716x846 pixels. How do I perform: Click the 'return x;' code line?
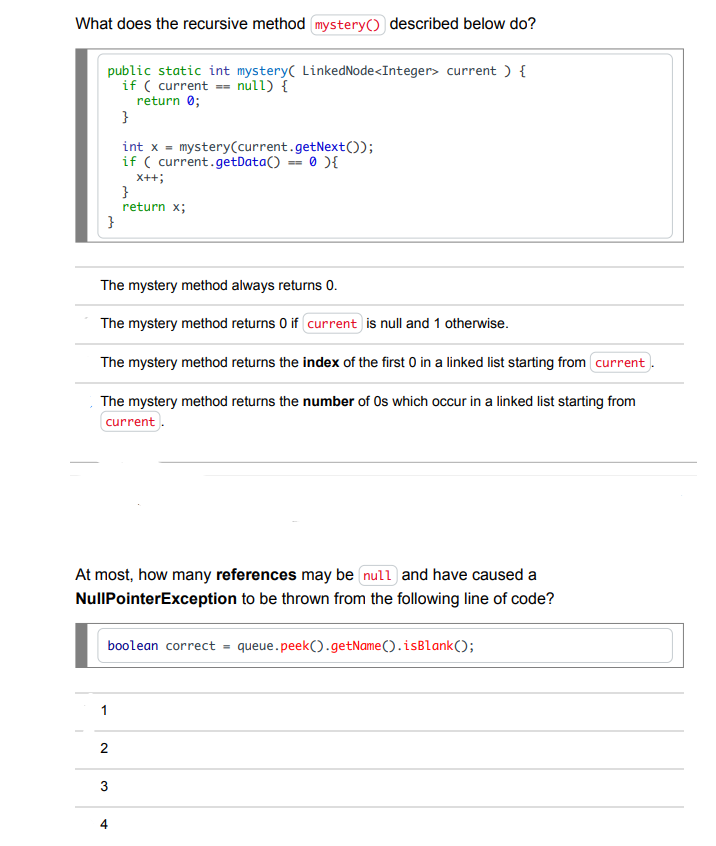coord(154,207)
